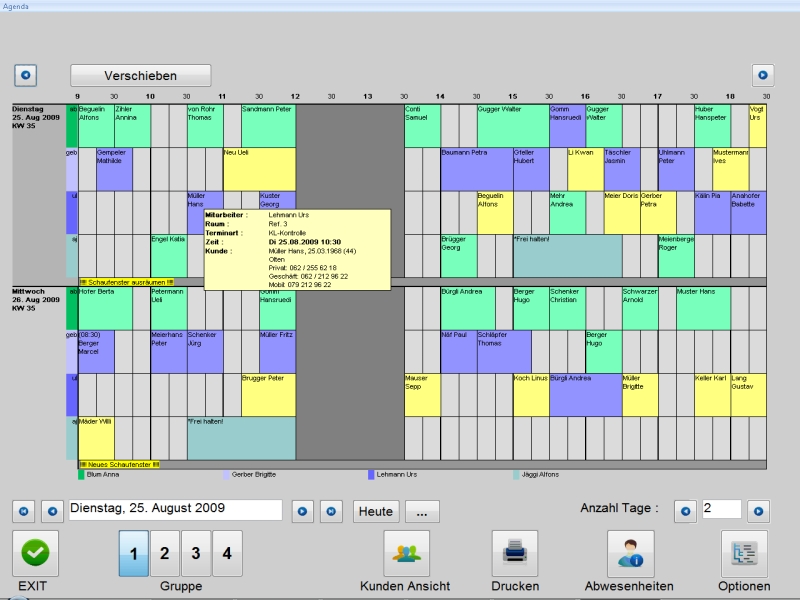Open Kunden Ansicht people icon
Screen dimensions: 800x600
point(407,554)
